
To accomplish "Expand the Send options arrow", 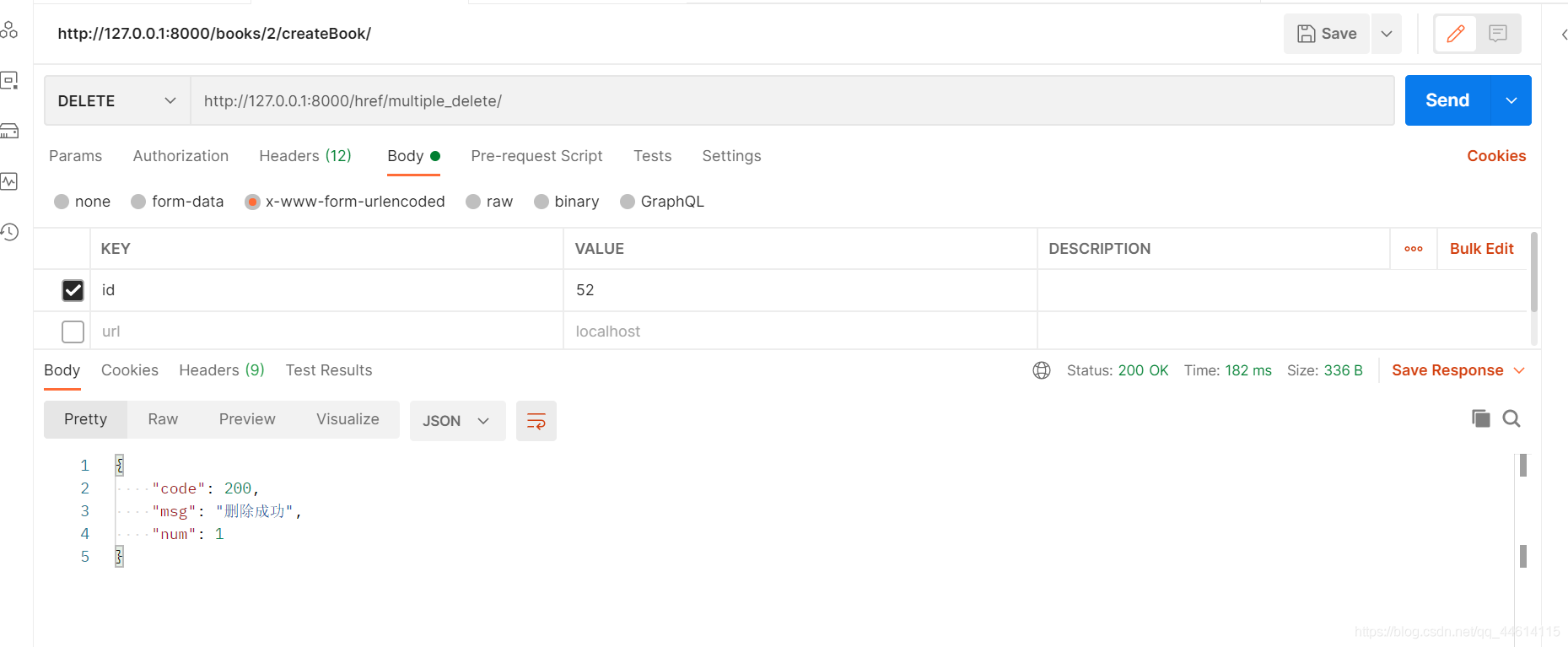I will [1511, 100].
